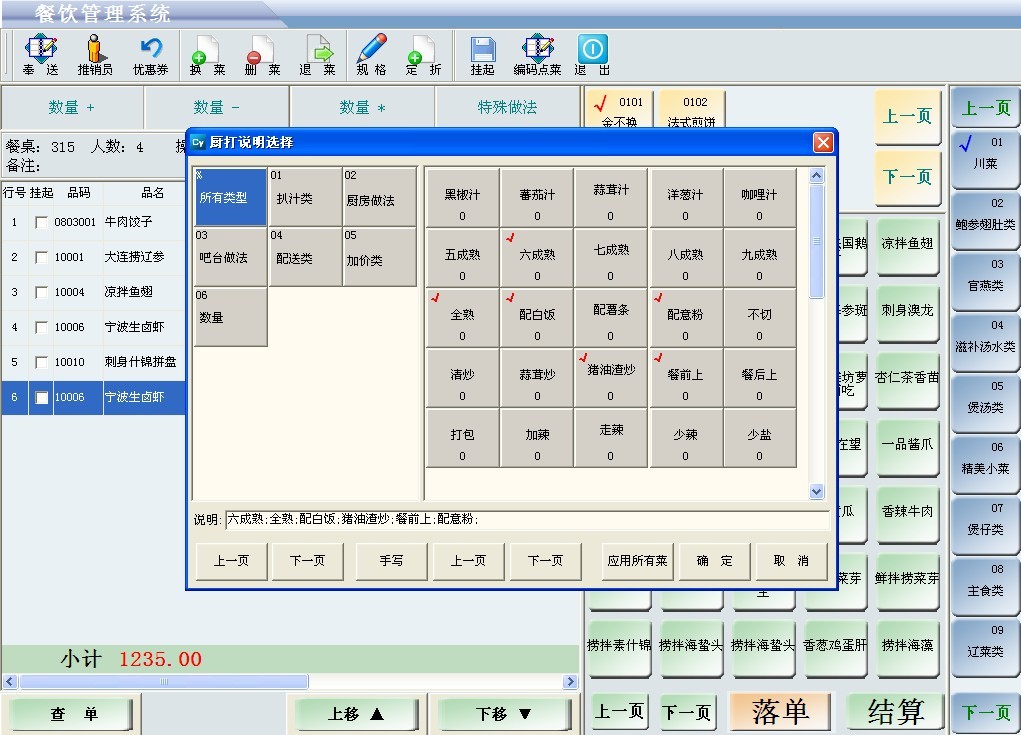The height and width of the screenshot is (735, 1021).
Task: Switch to the 03 吧台做法 type
Action: click(231, 257)
